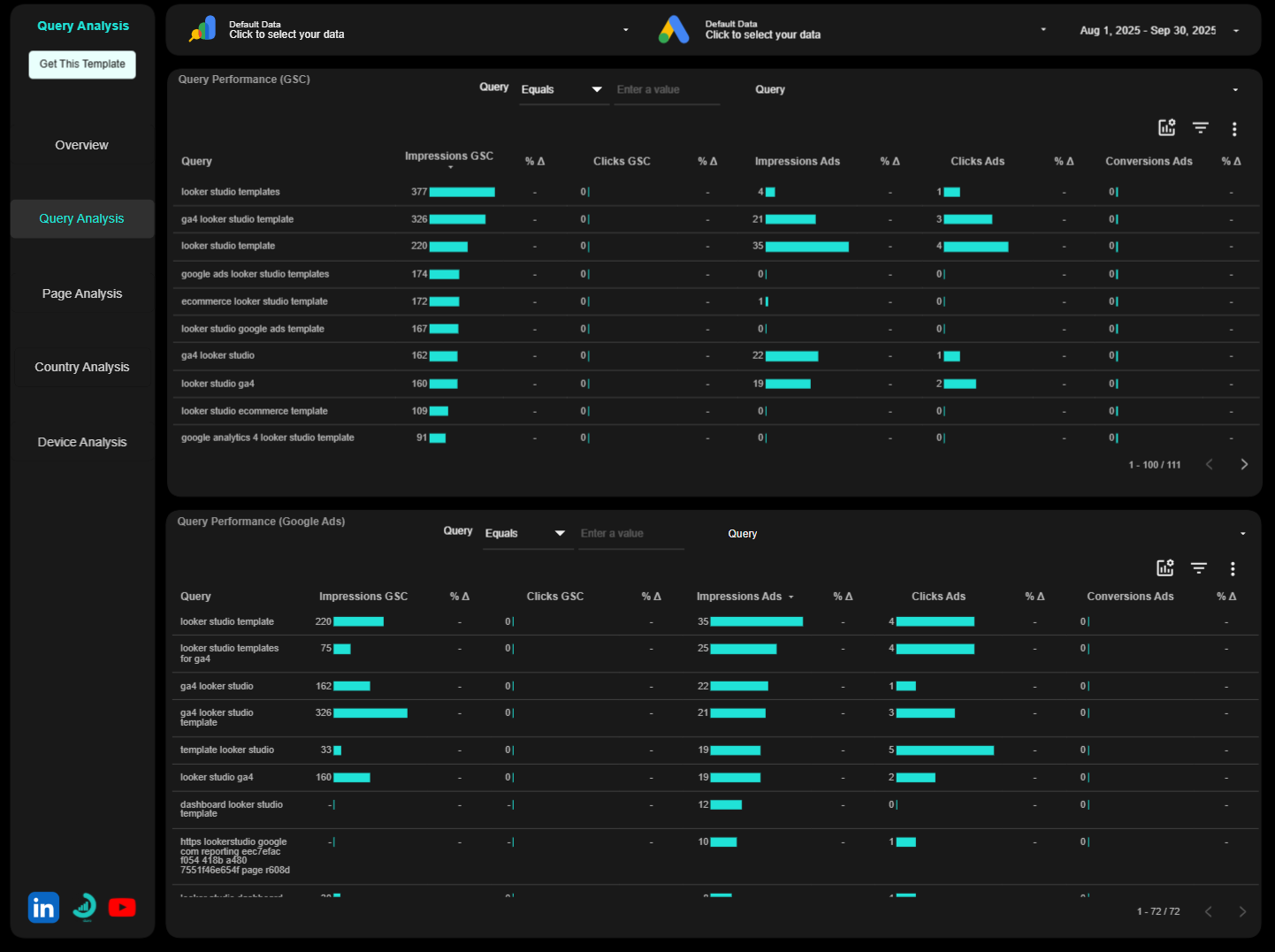Switch to the Page Analysis section
Screen dimensions: 1275x952
[x=81, y=293]
